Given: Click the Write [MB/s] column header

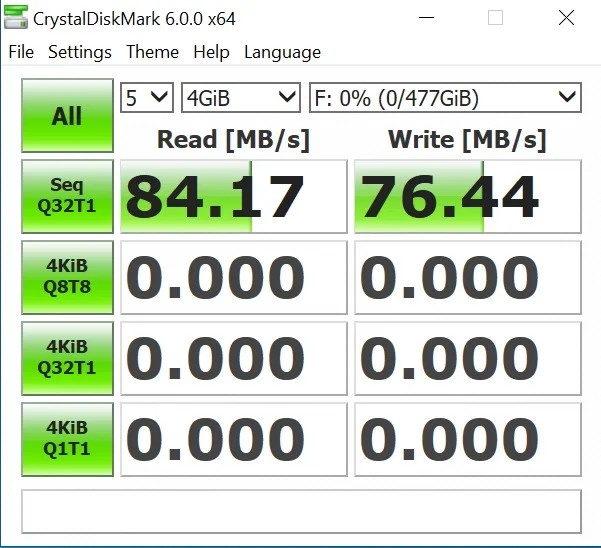Looking at the screenshot, I should [x=467, y=139].
